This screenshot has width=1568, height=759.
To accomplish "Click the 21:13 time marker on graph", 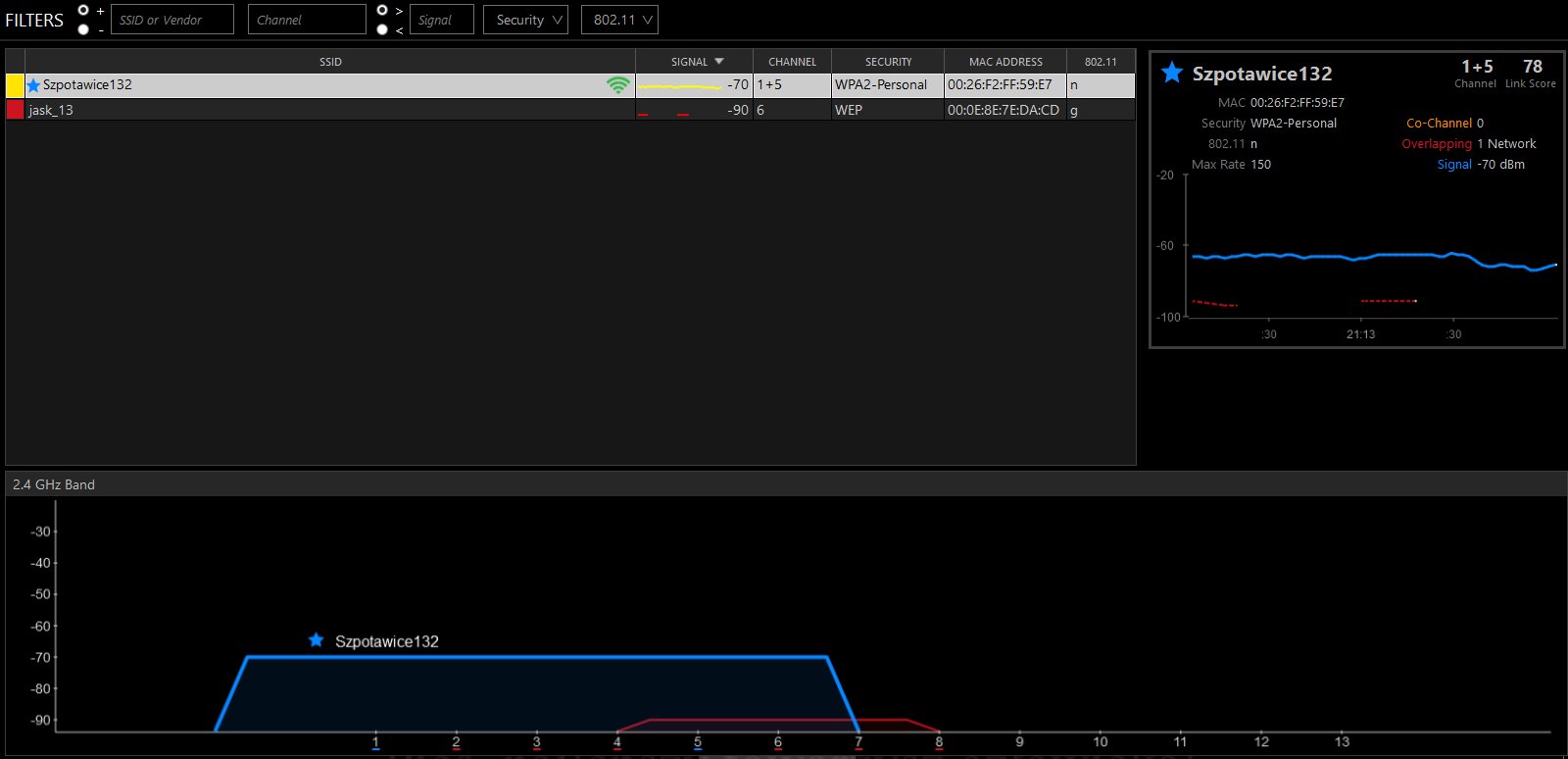I will point(1360,334).
